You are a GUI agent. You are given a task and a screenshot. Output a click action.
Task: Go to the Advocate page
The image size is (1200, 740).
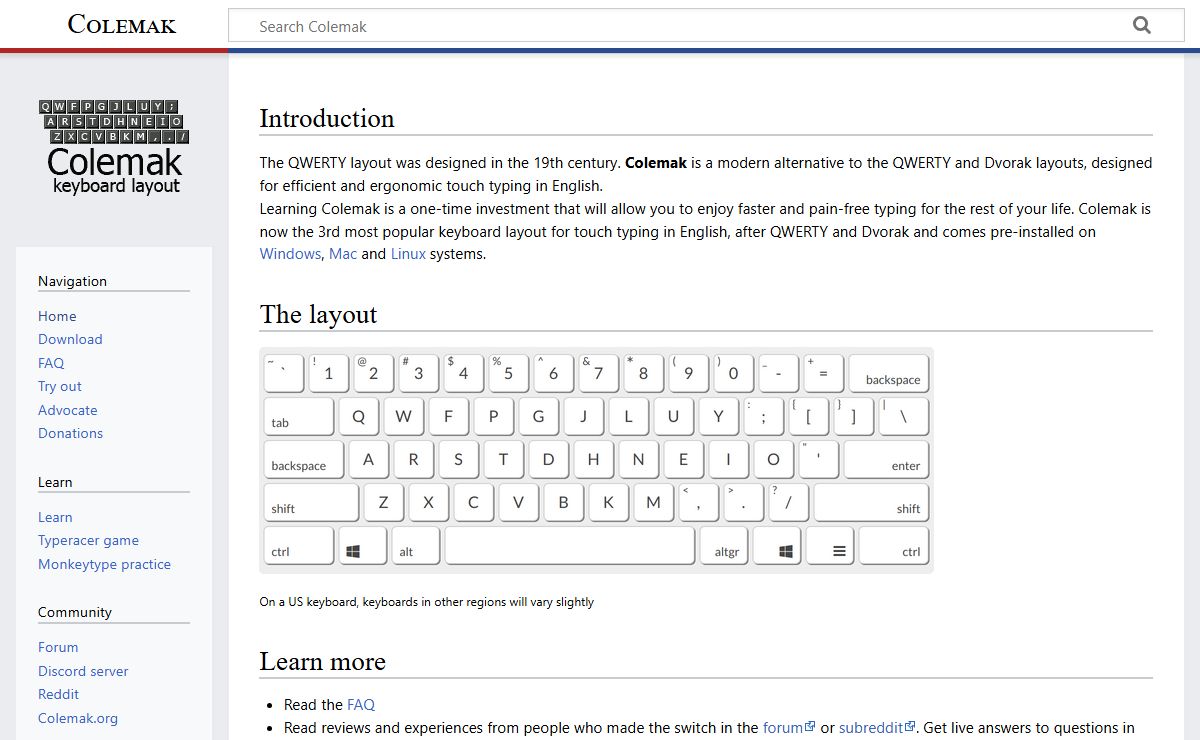[x=68, y=410]
